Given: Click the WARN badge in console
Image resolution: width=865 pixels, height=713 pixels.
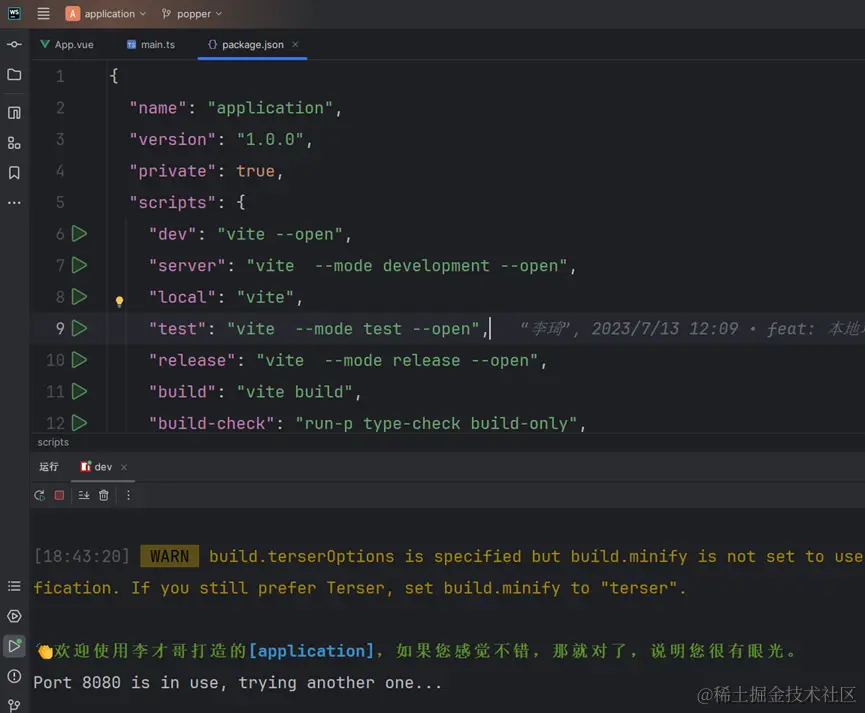Looking at the screenshot, I should (x=169, y=556).
